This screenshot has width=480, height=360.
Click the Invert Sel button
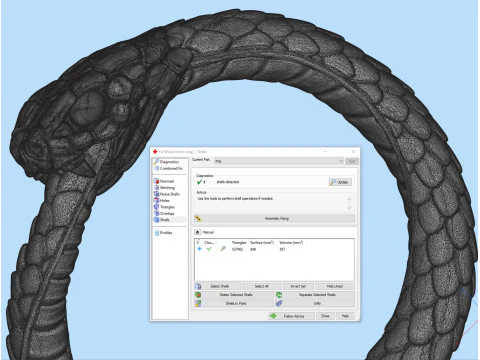click(x=298, y=286)
